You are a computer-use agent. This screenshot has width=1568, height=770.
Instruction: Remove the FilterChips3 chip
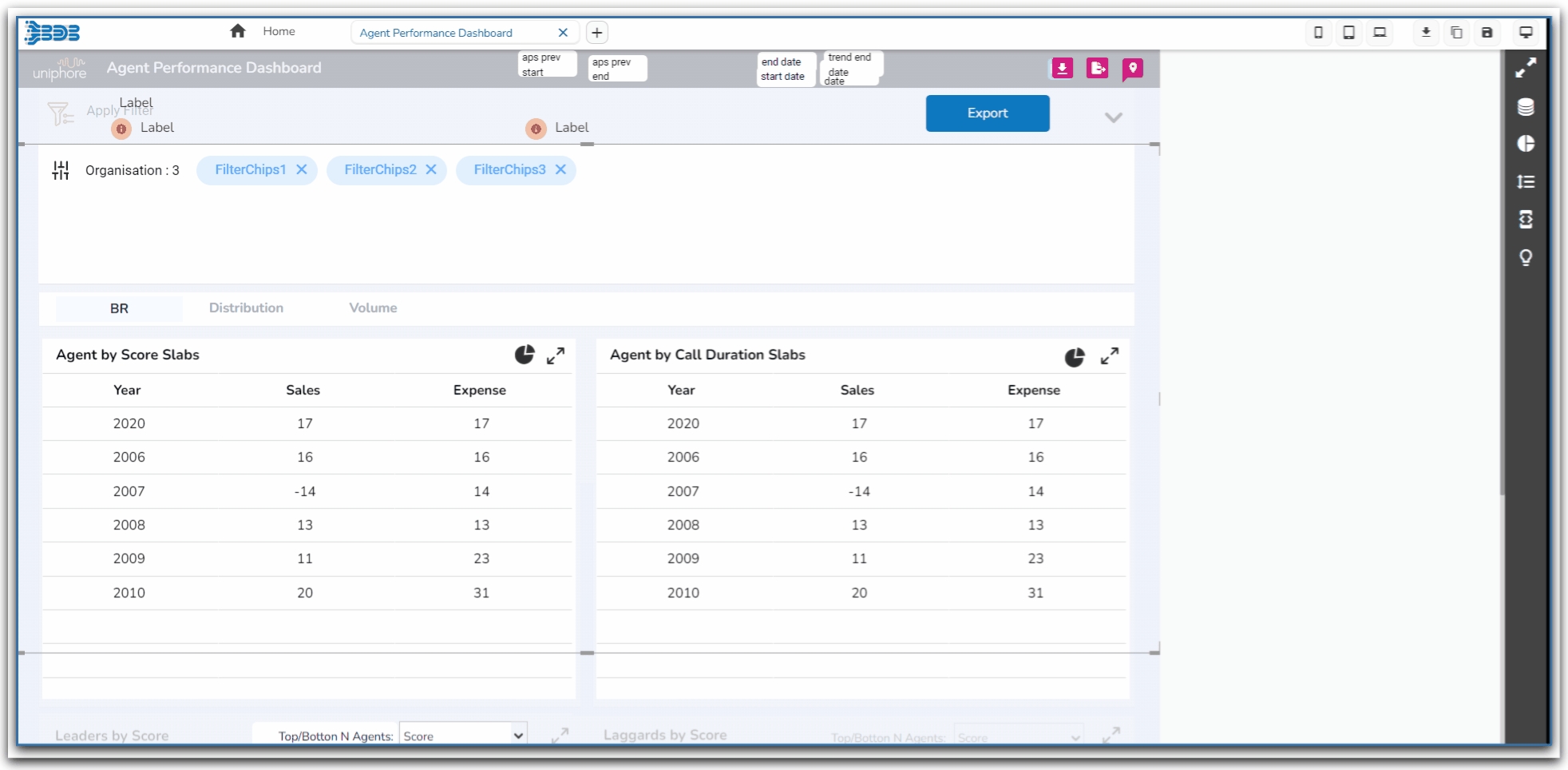point(560,169)
